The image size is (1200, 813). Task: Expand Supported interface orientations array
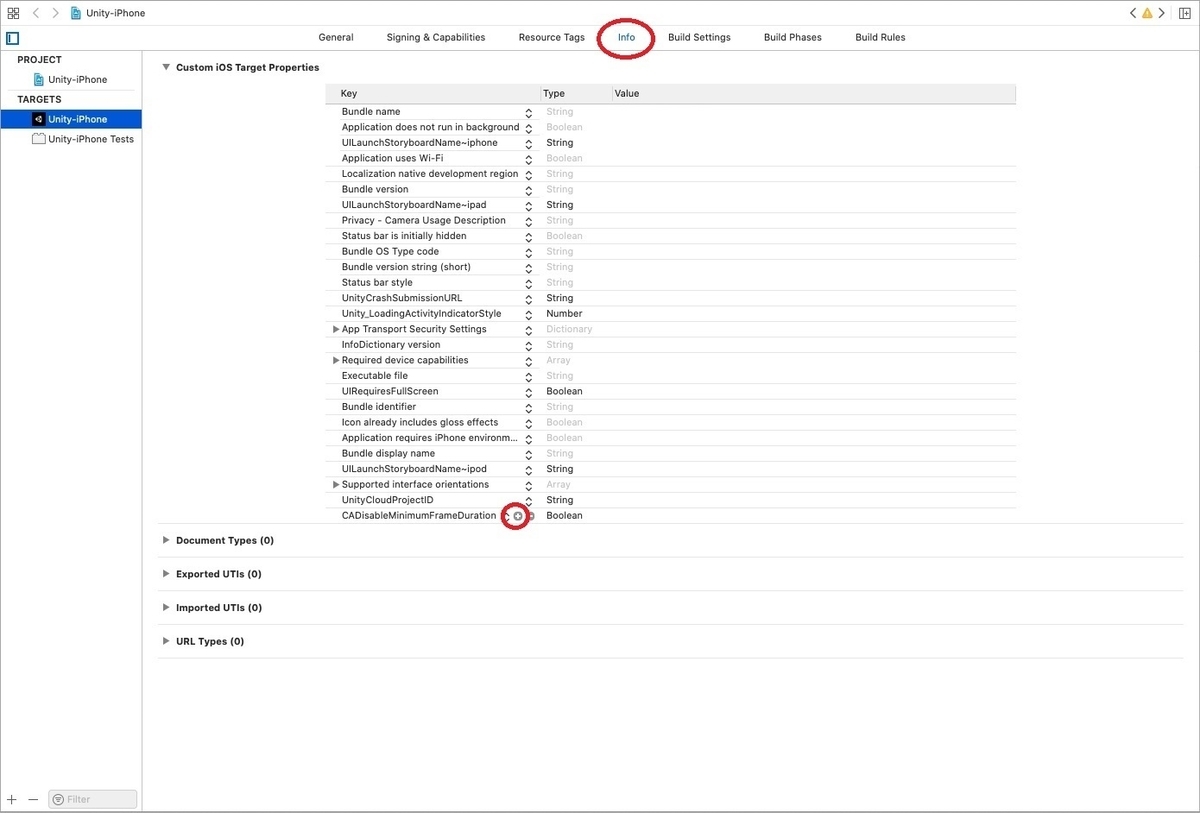click(x=336, y=484)
